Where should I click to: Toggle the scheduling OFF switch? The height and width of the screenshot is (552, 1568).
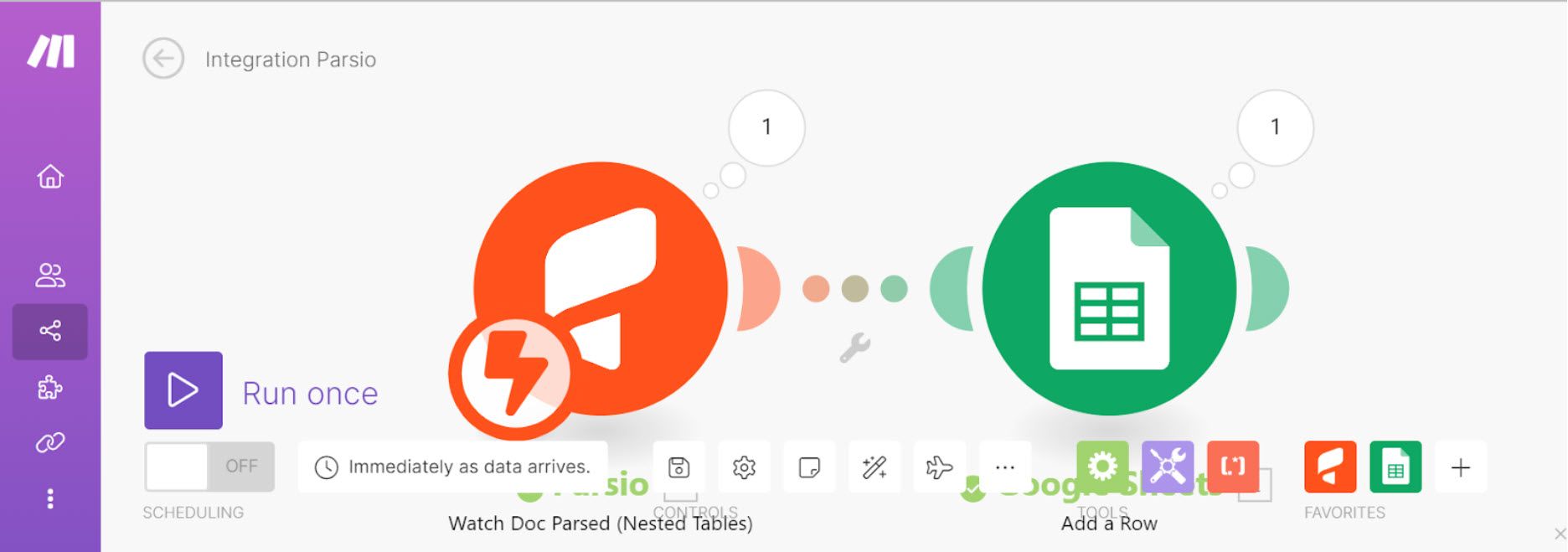click(209, 467)
